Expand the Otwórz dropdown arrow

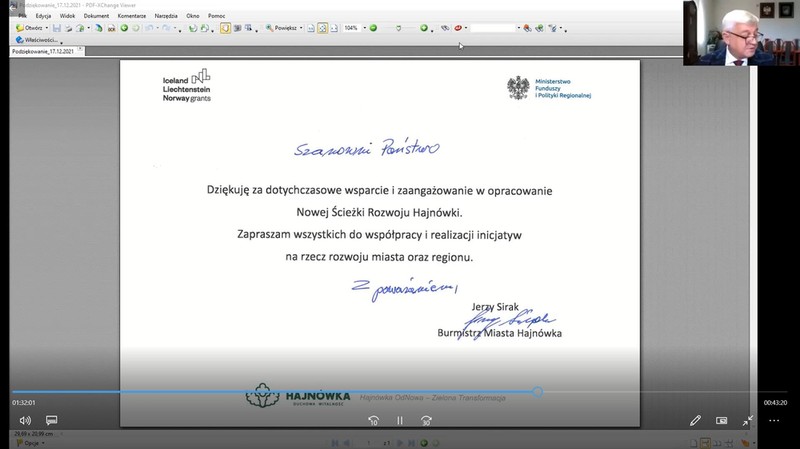47,28
